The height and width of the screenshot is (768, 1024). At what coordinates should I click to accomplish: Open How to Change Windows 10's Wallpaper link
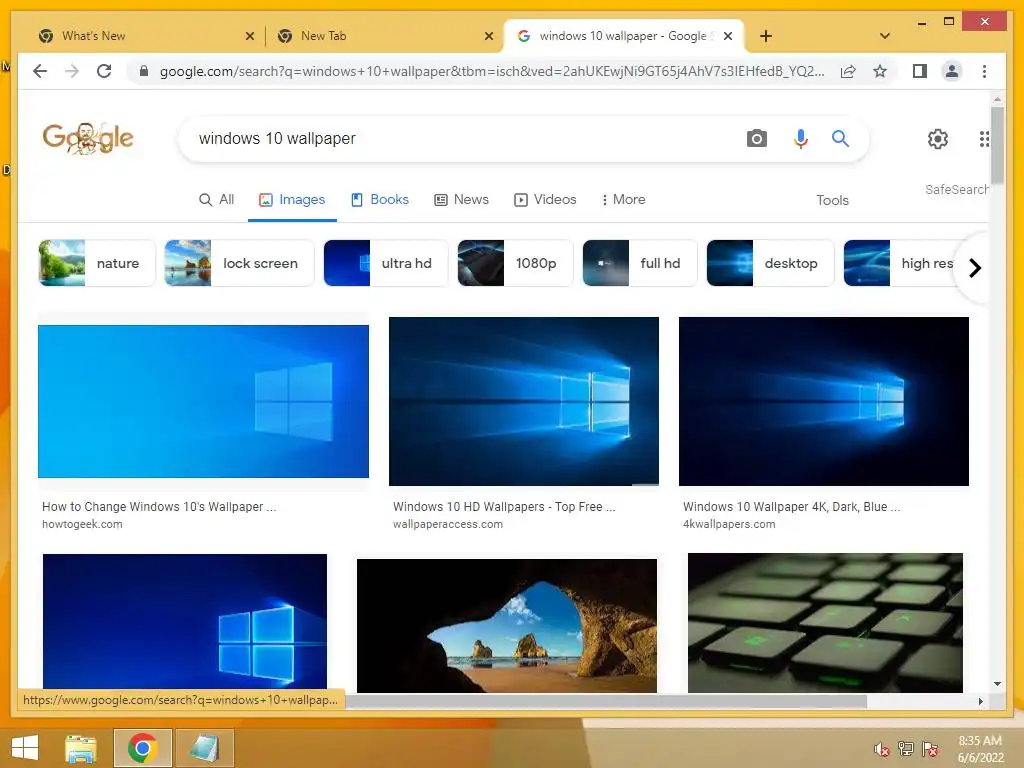pos(159,507)
